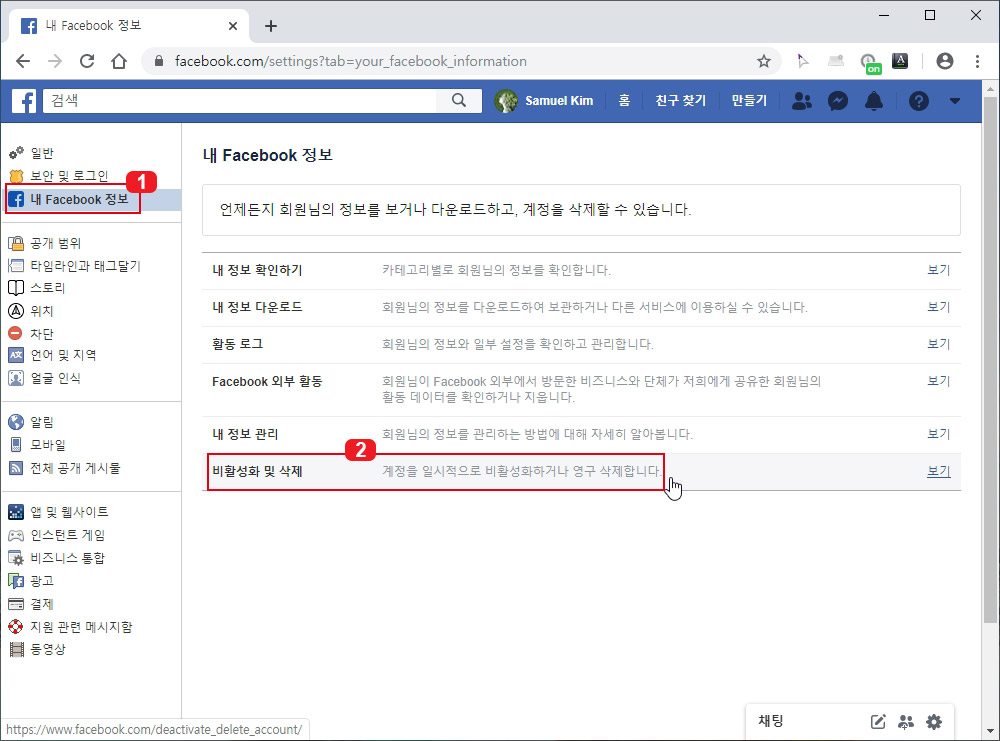
Task: Open 보안 및 로그인 settings
Action: [69, 175]
